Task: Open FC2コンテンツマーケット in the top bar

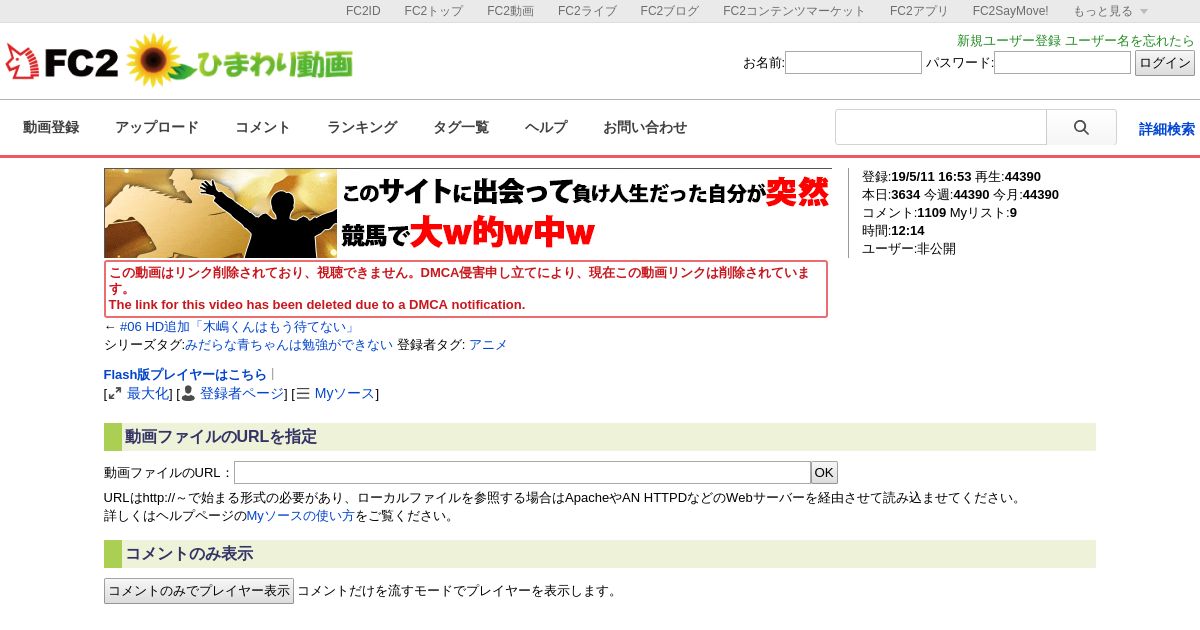Action: pyautogui.click(x=794, y=11)
